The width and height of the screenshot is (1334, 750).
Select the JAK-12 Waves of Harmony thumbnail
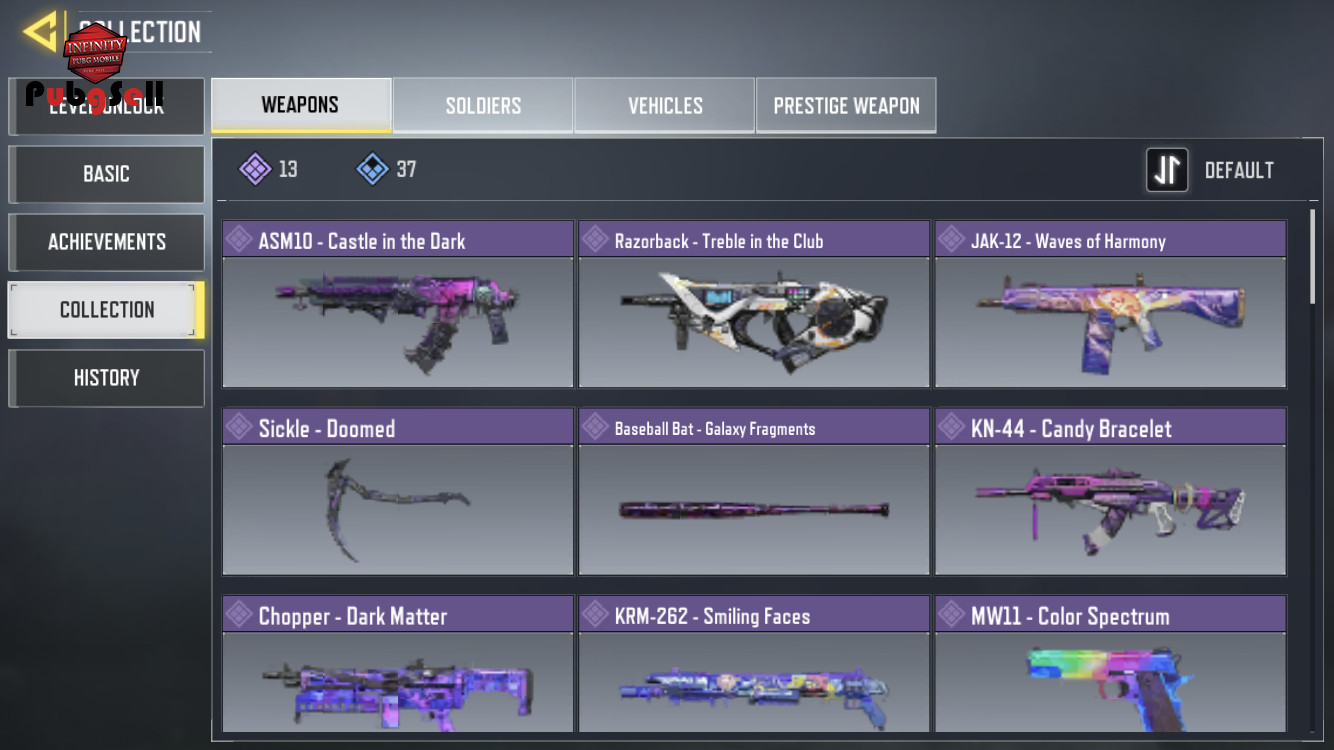[x=1110, y=322]
